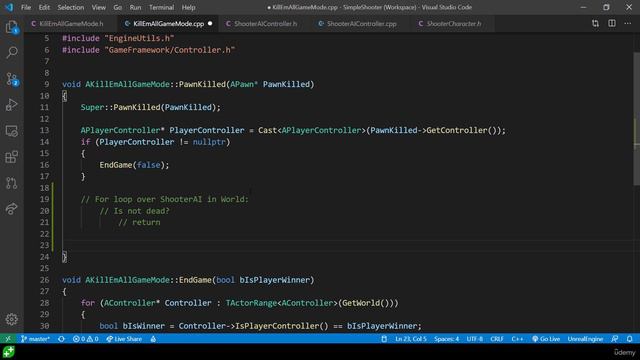Image resolution: width=640 pixels, height=360 pixels.
Task: Click the opening brace on line 10
Action: click(64, 96)
